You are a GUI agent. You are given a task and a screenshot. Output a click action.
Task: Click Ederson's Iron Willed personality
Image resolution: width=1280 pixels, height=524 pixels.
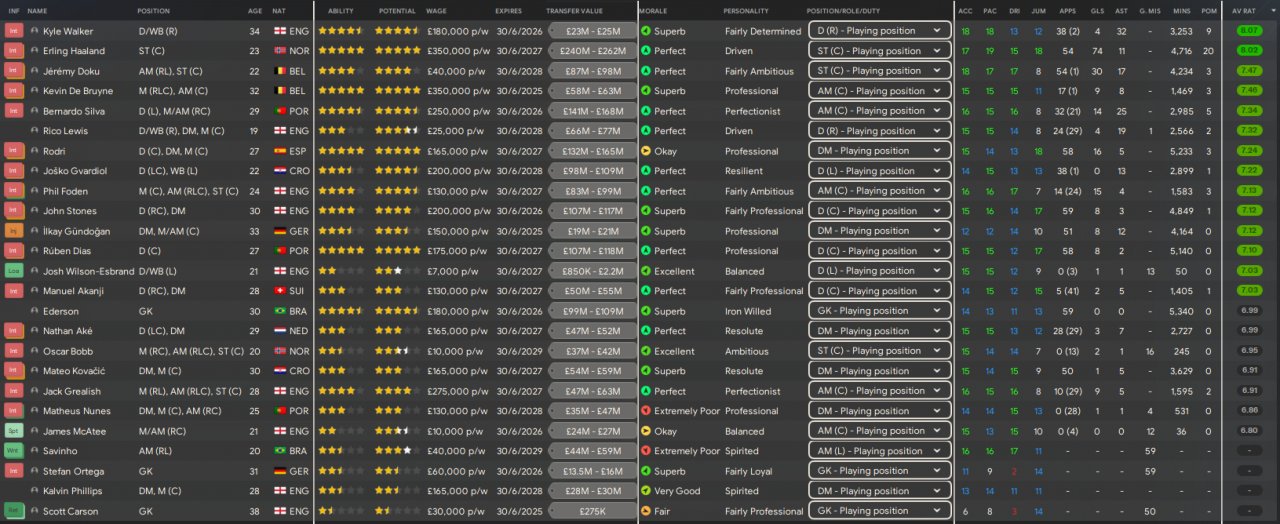[748, 311]
